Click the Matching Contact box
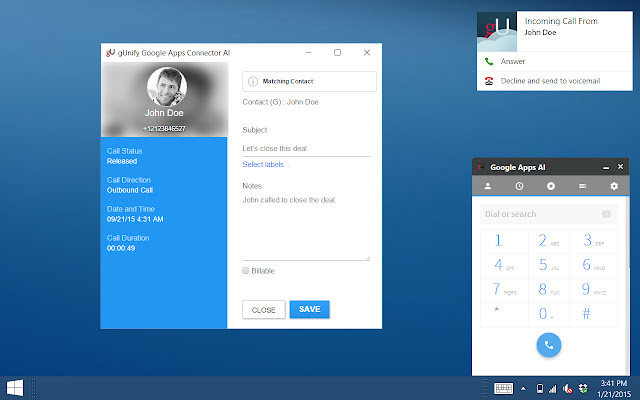Image resolution: width=640 pixels, height=400 pixels. coord(309,81)
